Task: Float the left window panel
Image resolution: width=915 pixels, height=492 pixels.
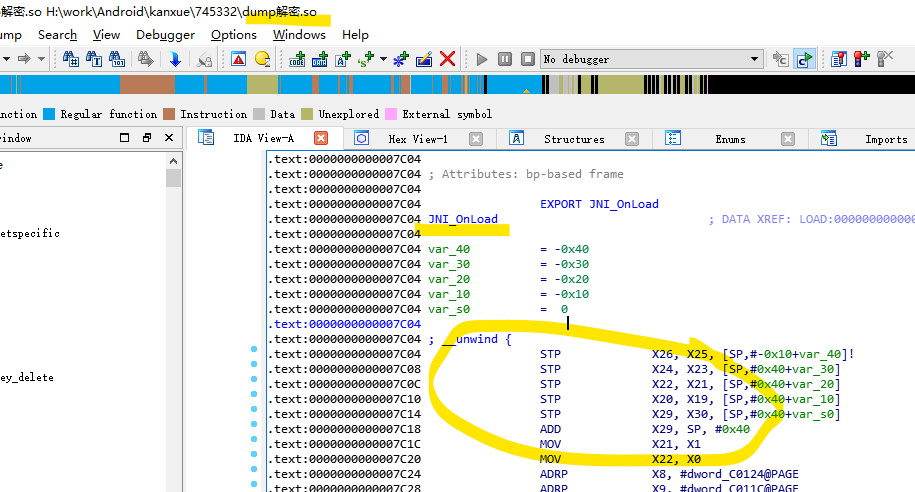Action: [x=146, y=138]
